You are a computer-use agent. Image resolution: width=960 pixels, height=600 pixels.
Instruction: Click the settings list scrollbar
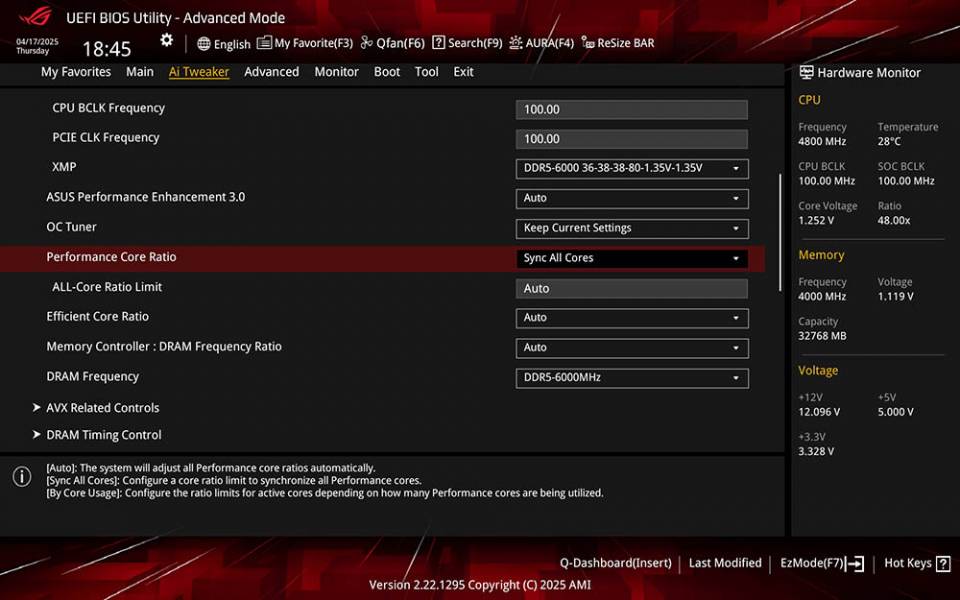(780, 233)
